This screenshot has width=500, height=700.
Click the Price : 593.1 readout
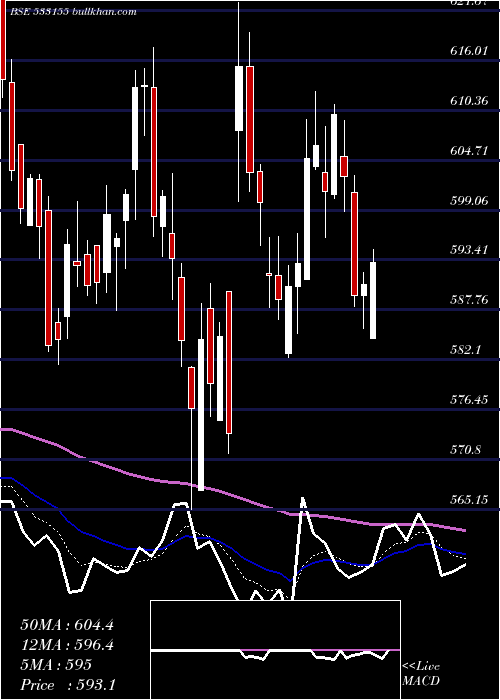68,685
